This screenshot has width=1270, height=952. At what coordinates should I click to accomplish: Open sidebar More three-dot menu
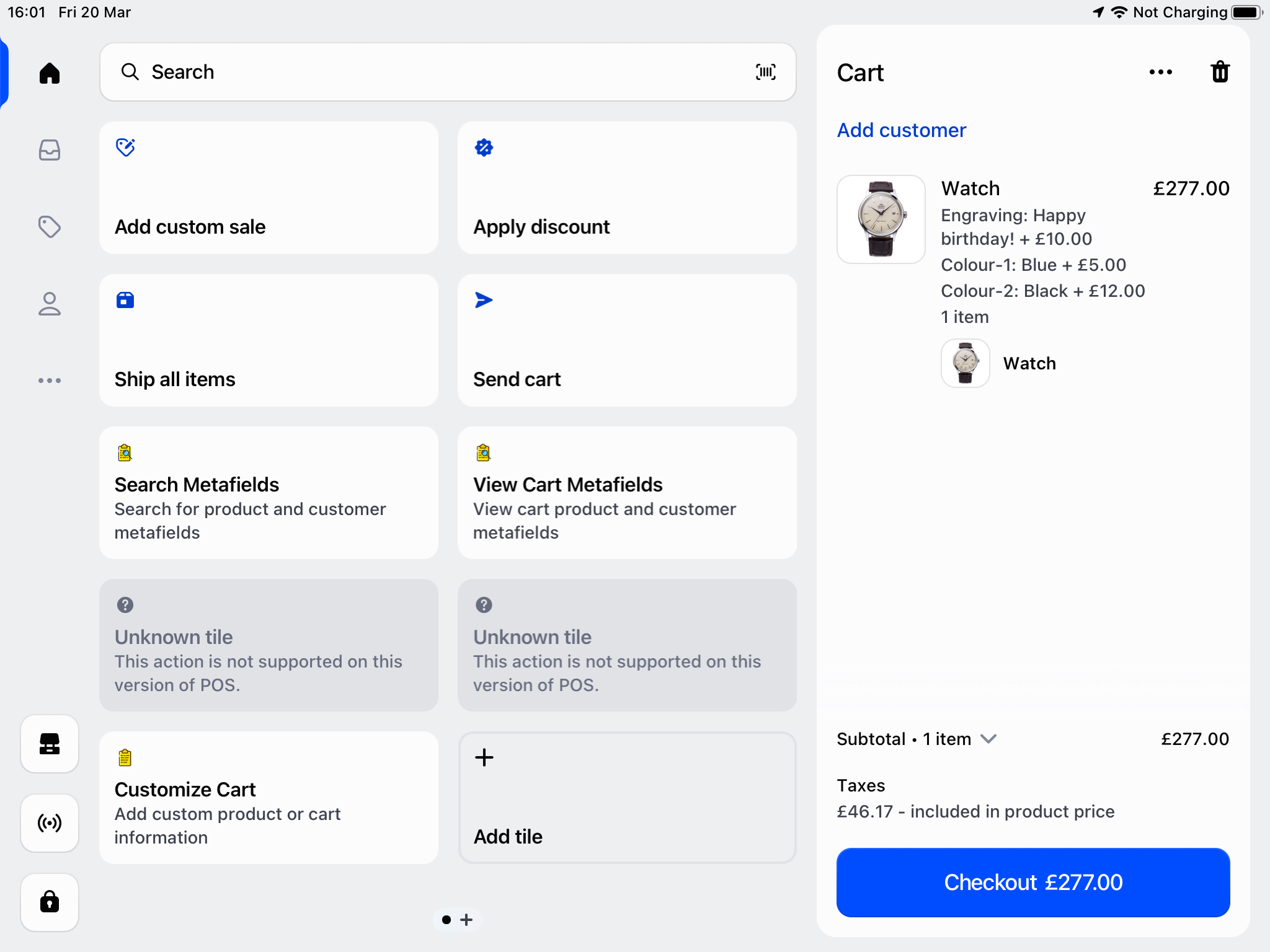[x=50, y=381]
